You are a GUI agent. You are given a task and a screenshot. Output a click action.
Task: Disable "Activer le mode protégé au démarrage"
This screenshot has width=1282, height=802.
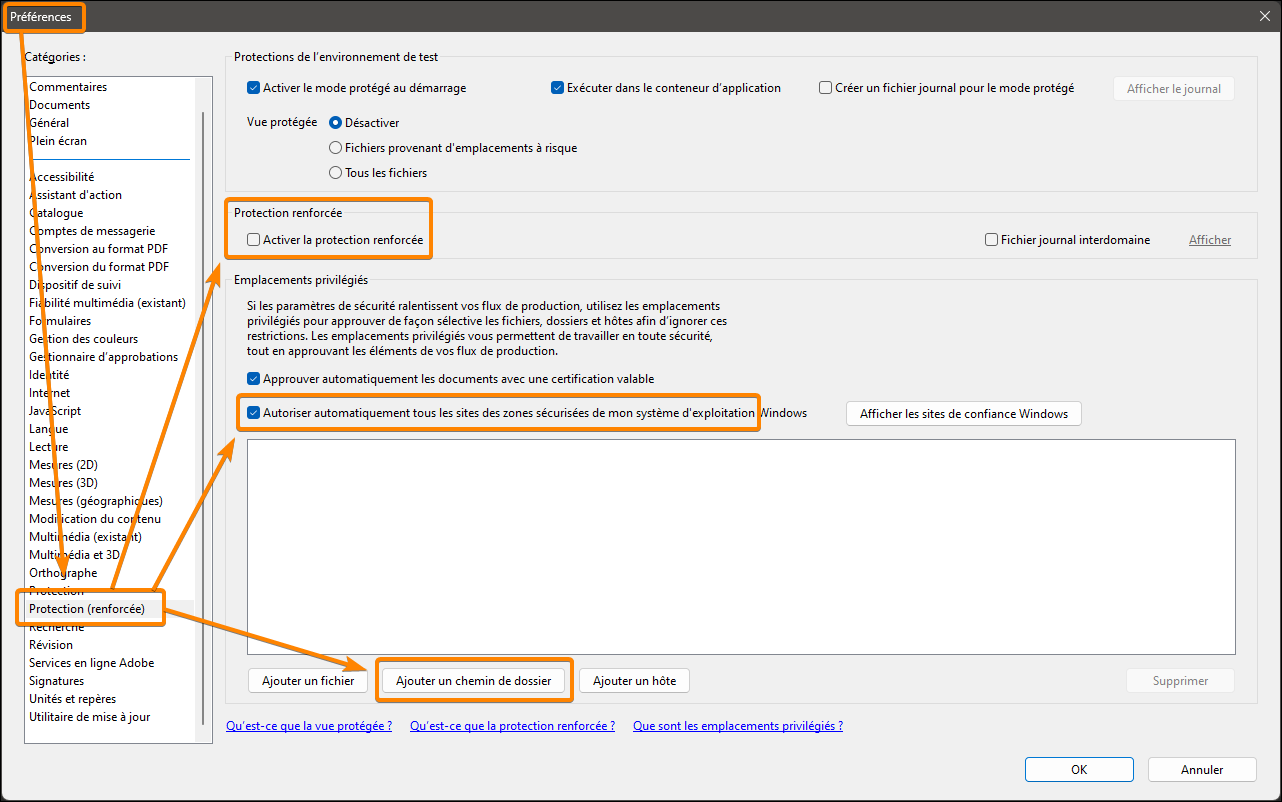point(253,87)
